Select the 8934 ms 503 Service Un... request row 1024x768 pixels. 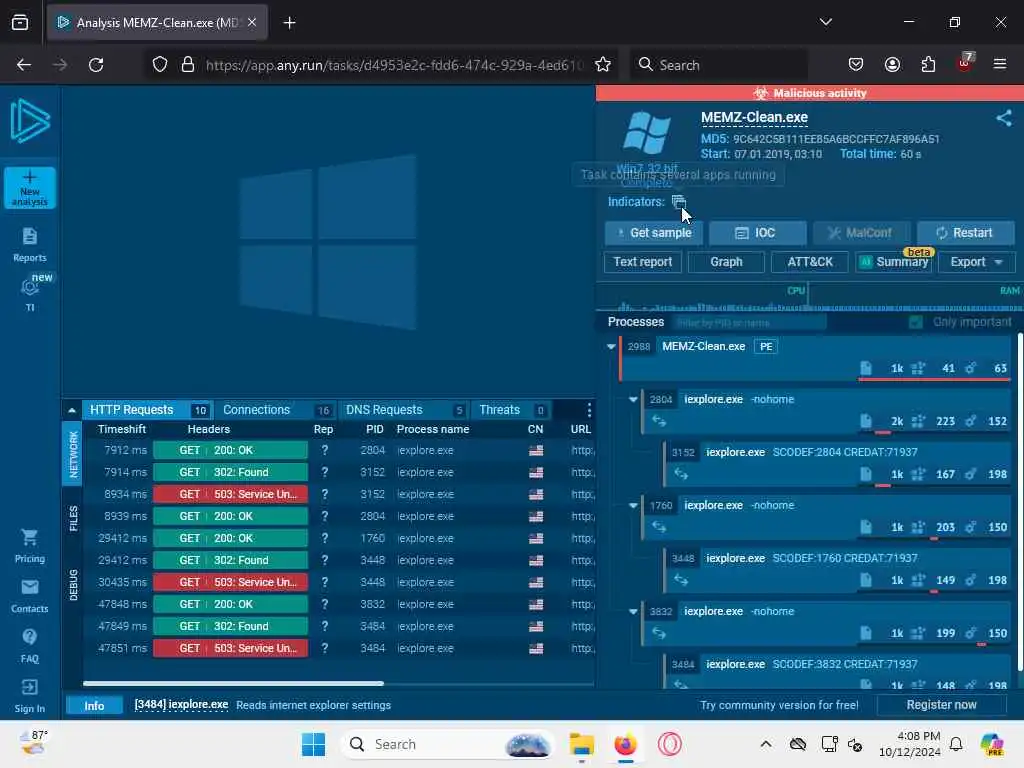pyautogui.click(x=338, y=494)
